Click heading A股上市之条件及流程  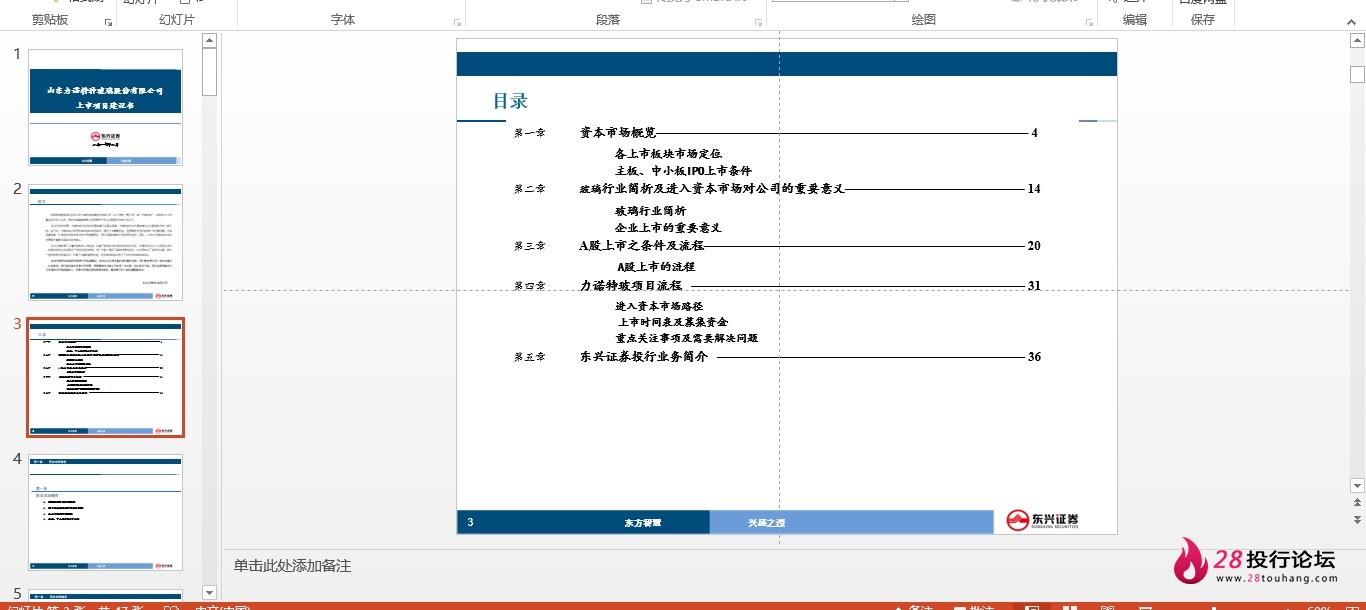point(641,246)
